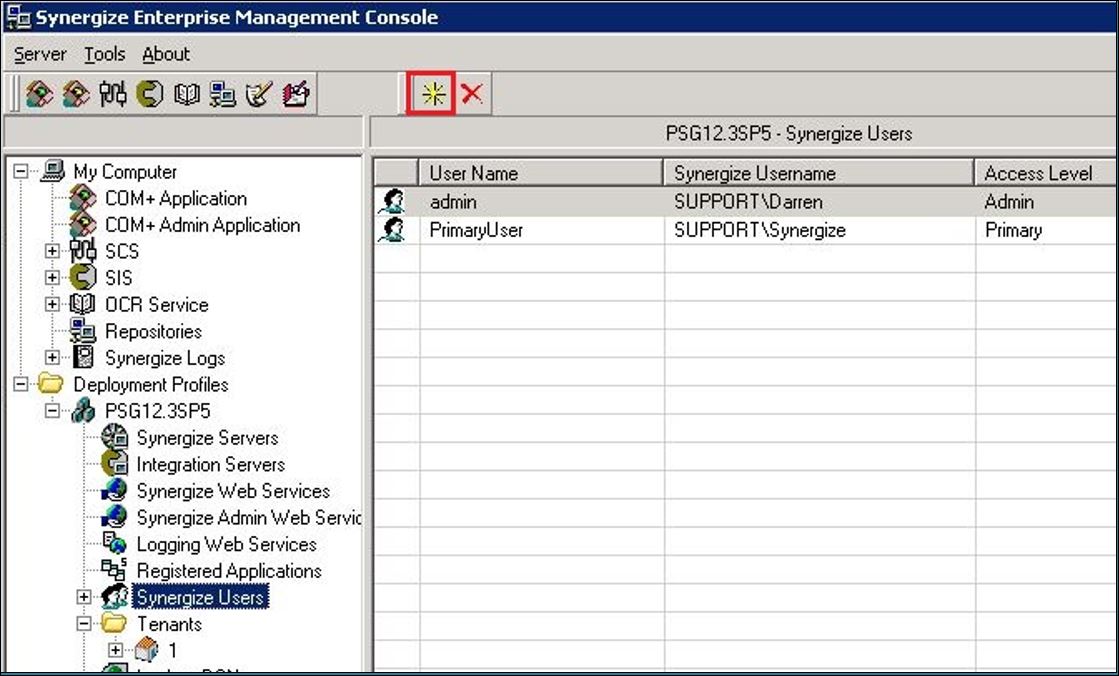Expand tenant 1 under Tenants
This screenshot has width=1119, height=676.
coord(115,650)
